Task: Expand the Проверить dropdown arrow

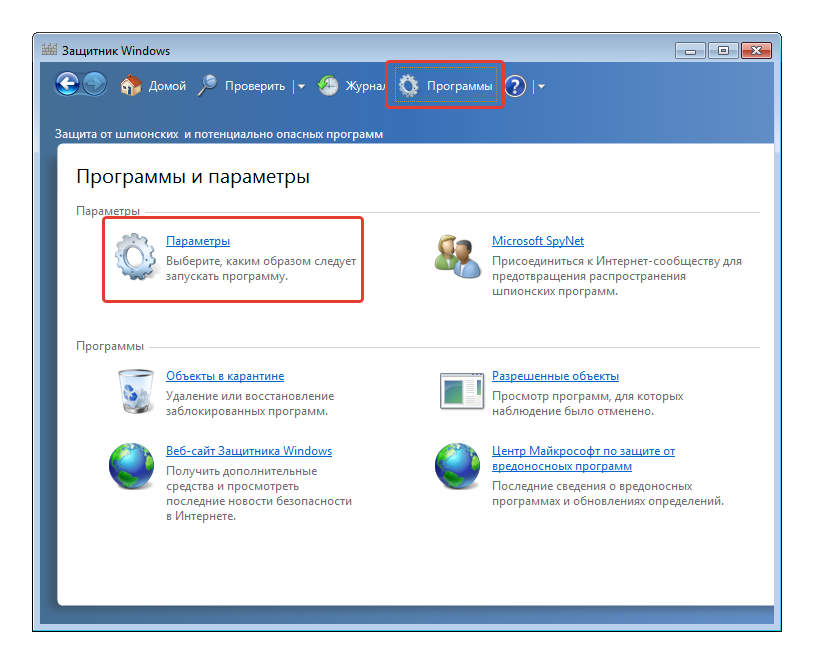Action: 301,87
